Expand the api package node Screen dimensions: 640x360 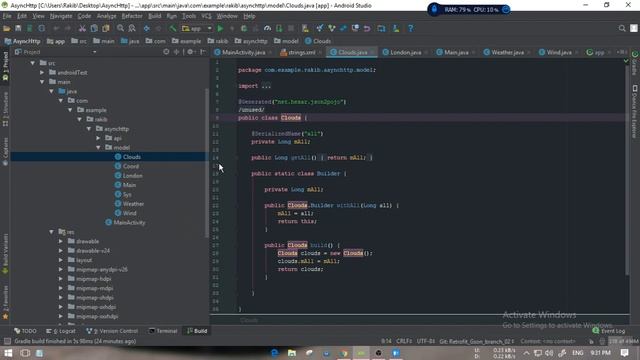click(98, 138)
